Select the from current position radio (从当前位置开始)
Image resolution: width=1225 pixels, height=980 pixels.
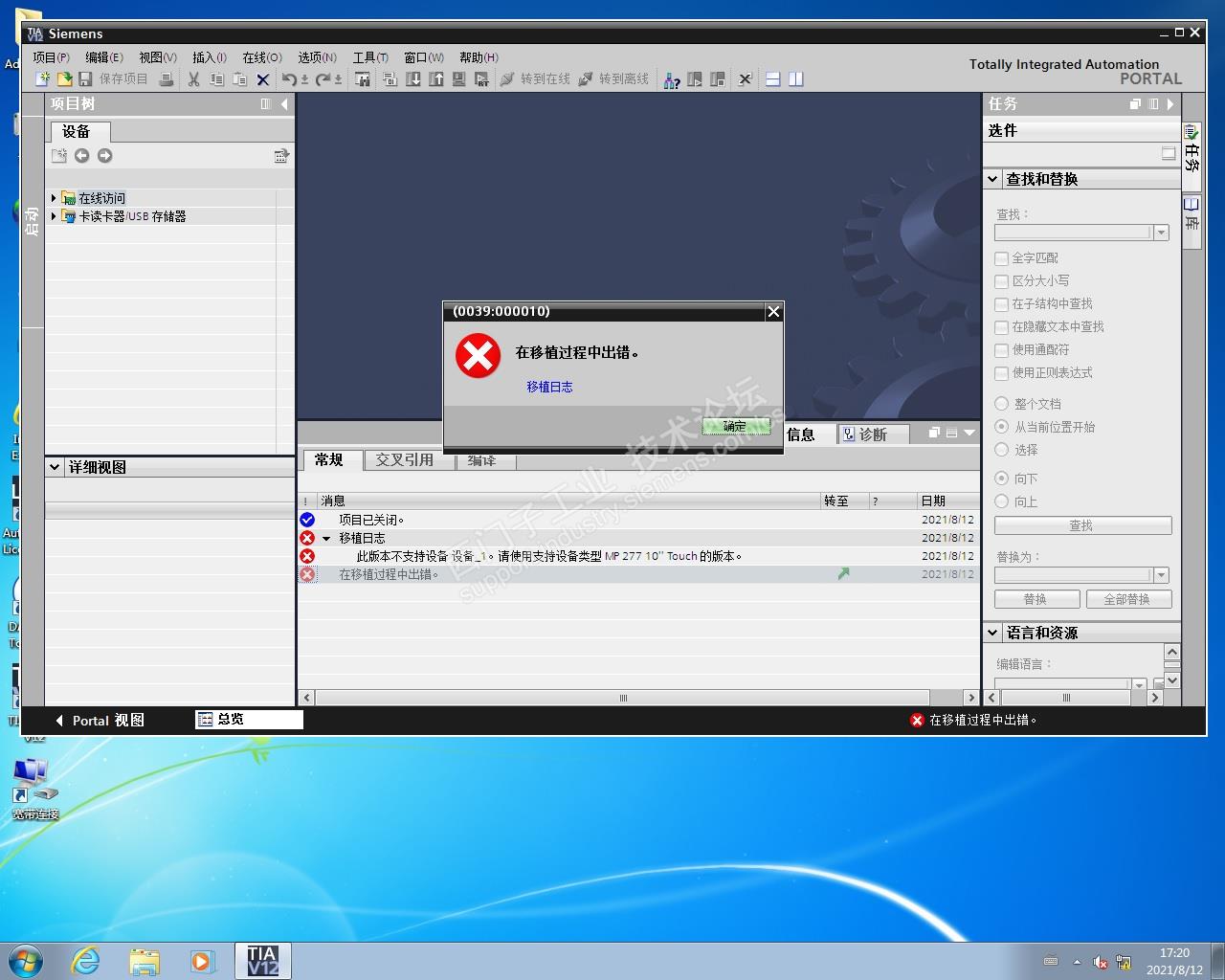click(1002, 427)
